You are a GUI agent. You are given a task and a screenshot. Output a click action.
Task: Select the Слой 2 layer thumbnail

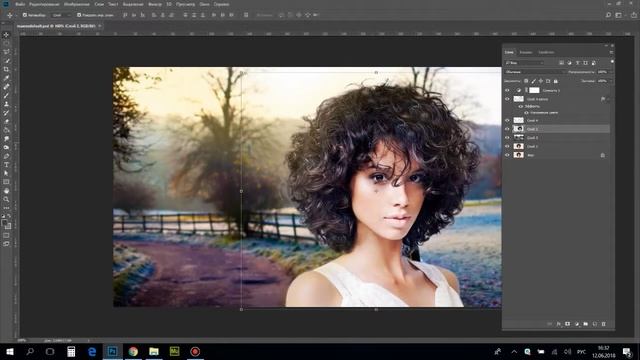(518, 138)
